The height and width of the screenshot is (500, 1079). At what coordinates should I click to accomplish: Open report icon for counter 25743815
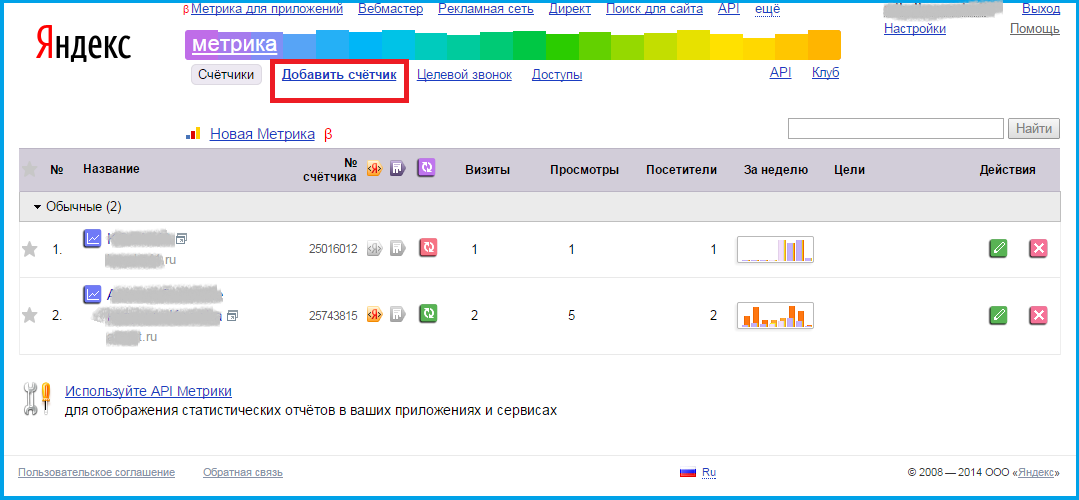pyautogui.click(x=92, y=294)
